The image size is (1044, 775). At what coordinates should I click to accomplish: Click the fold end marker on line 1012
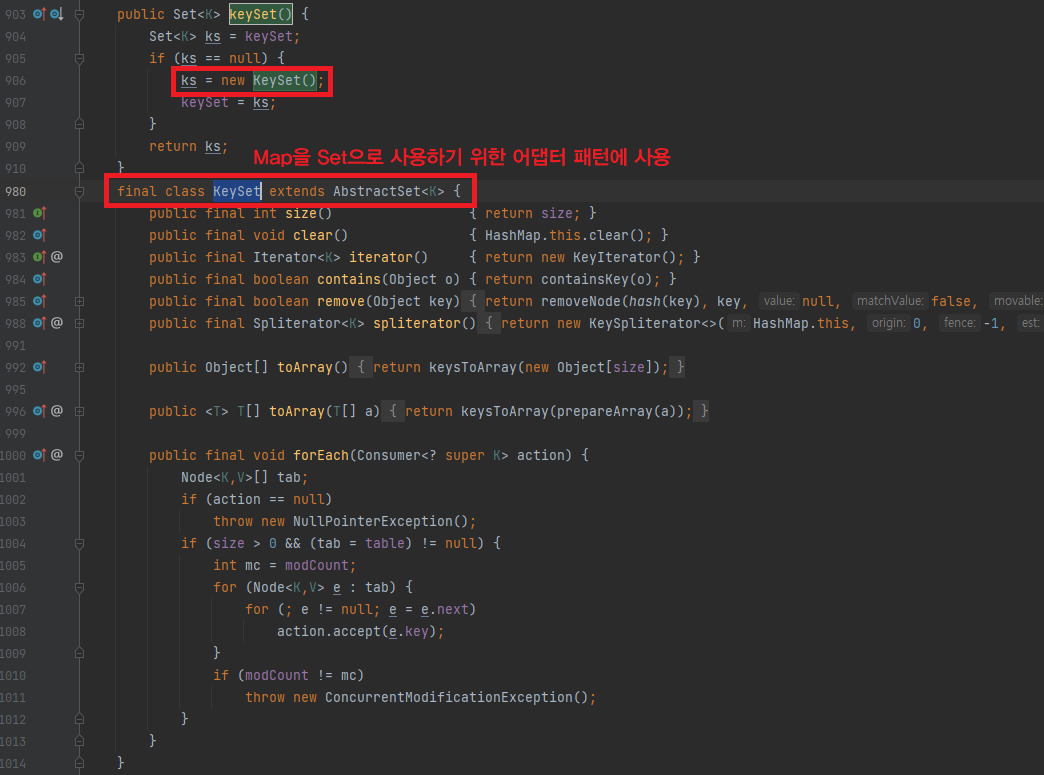click(x=79, y=719)
